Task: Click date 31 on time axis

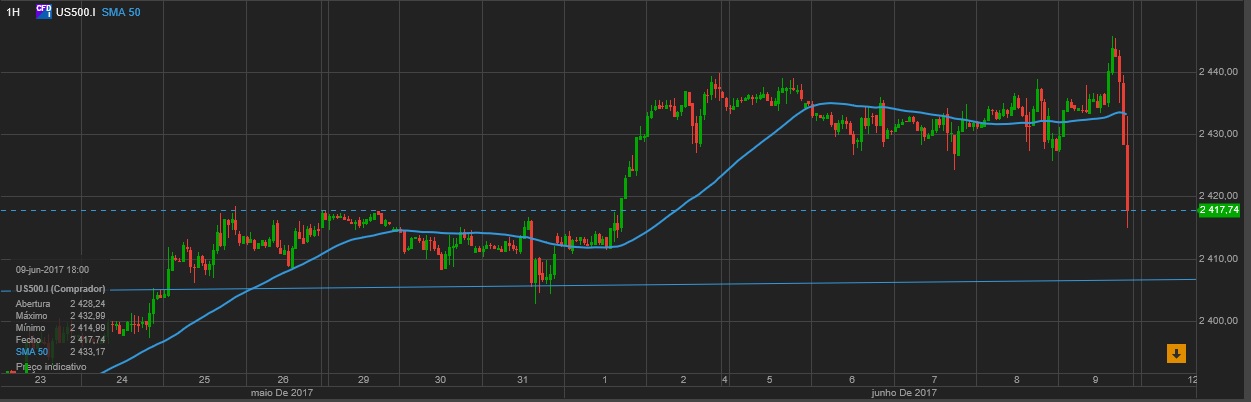Action: pyautogui.click(x=522, y=380)
